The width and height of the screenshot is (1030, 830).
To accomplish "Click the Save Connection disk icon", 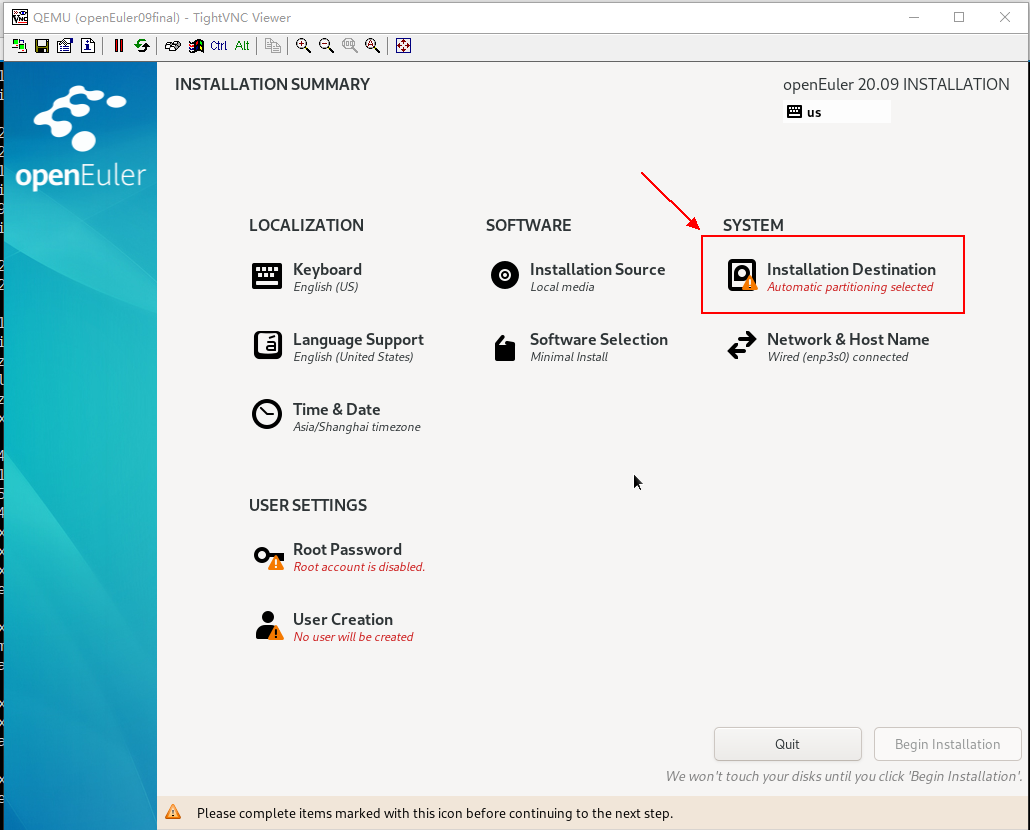I will [x=42, y=46].
